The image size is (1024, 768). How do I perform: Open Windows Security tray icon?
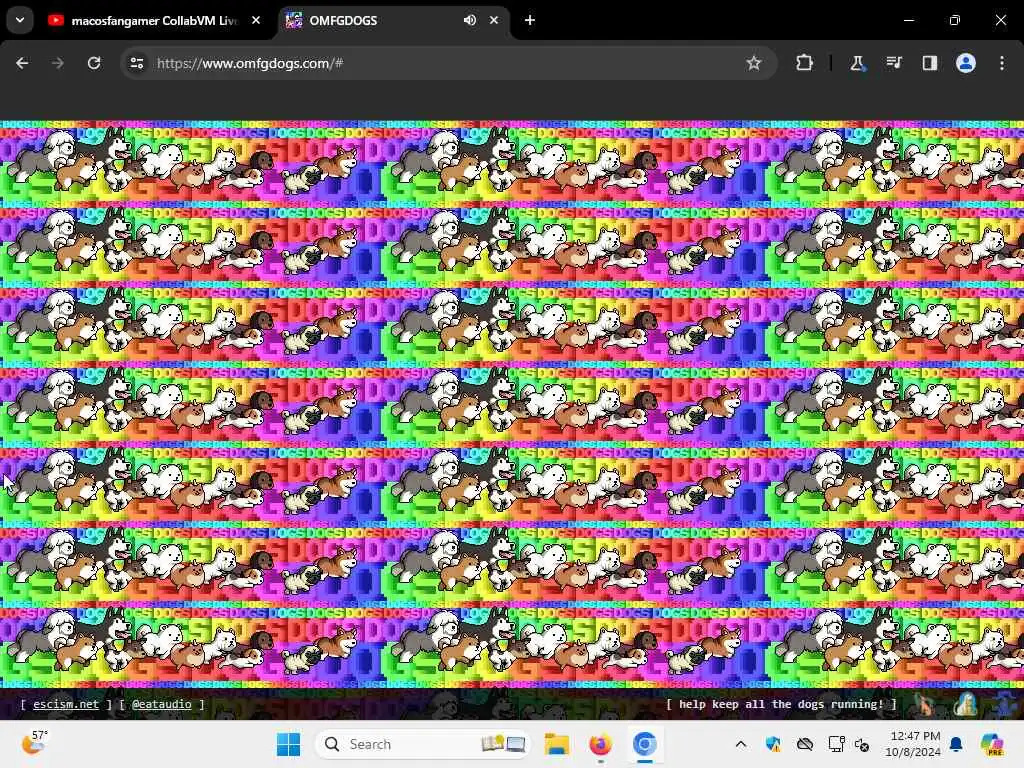773,744
